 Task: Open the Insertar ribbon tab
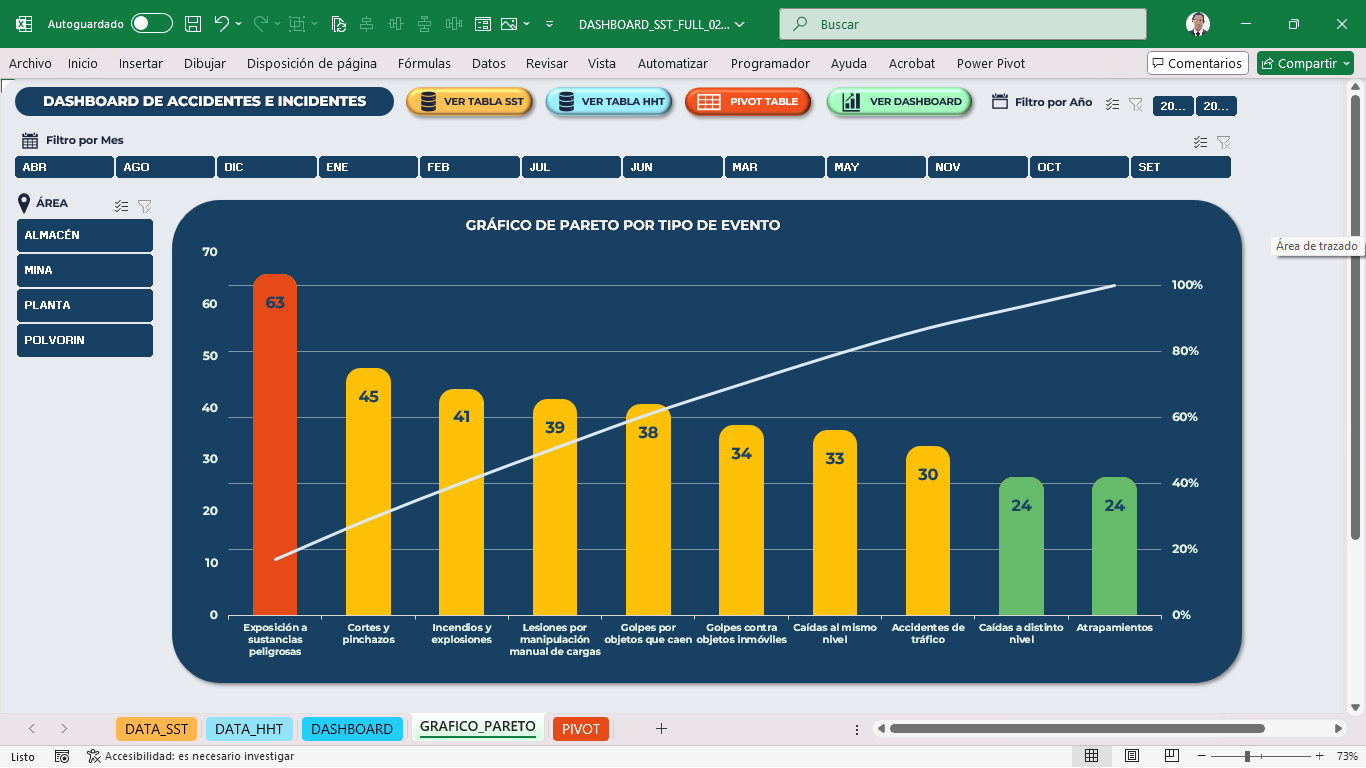point(141,63)
